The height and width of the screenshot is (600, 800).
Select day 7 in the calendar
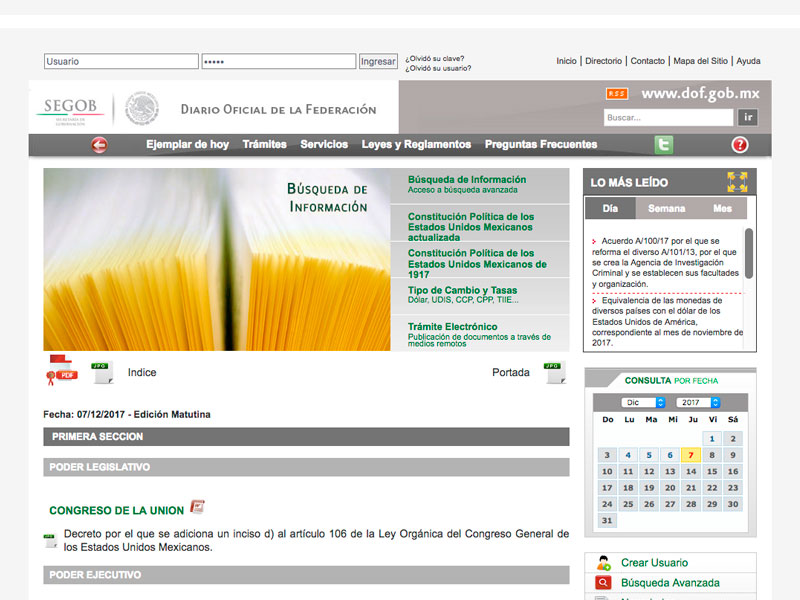coord(691,455)
